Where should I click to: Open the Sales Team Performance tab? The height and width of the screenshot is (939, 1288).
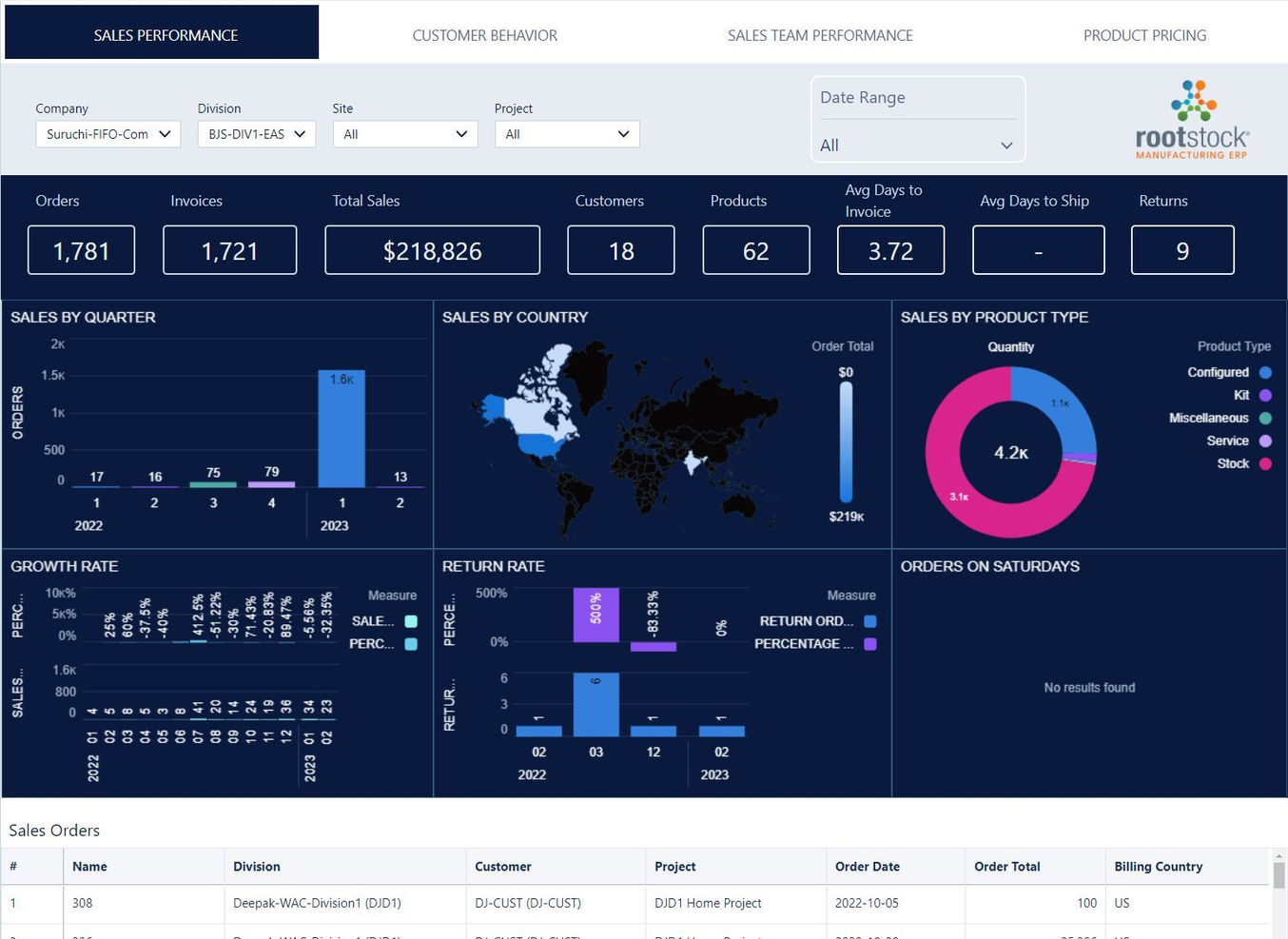[x=819, y=35]
